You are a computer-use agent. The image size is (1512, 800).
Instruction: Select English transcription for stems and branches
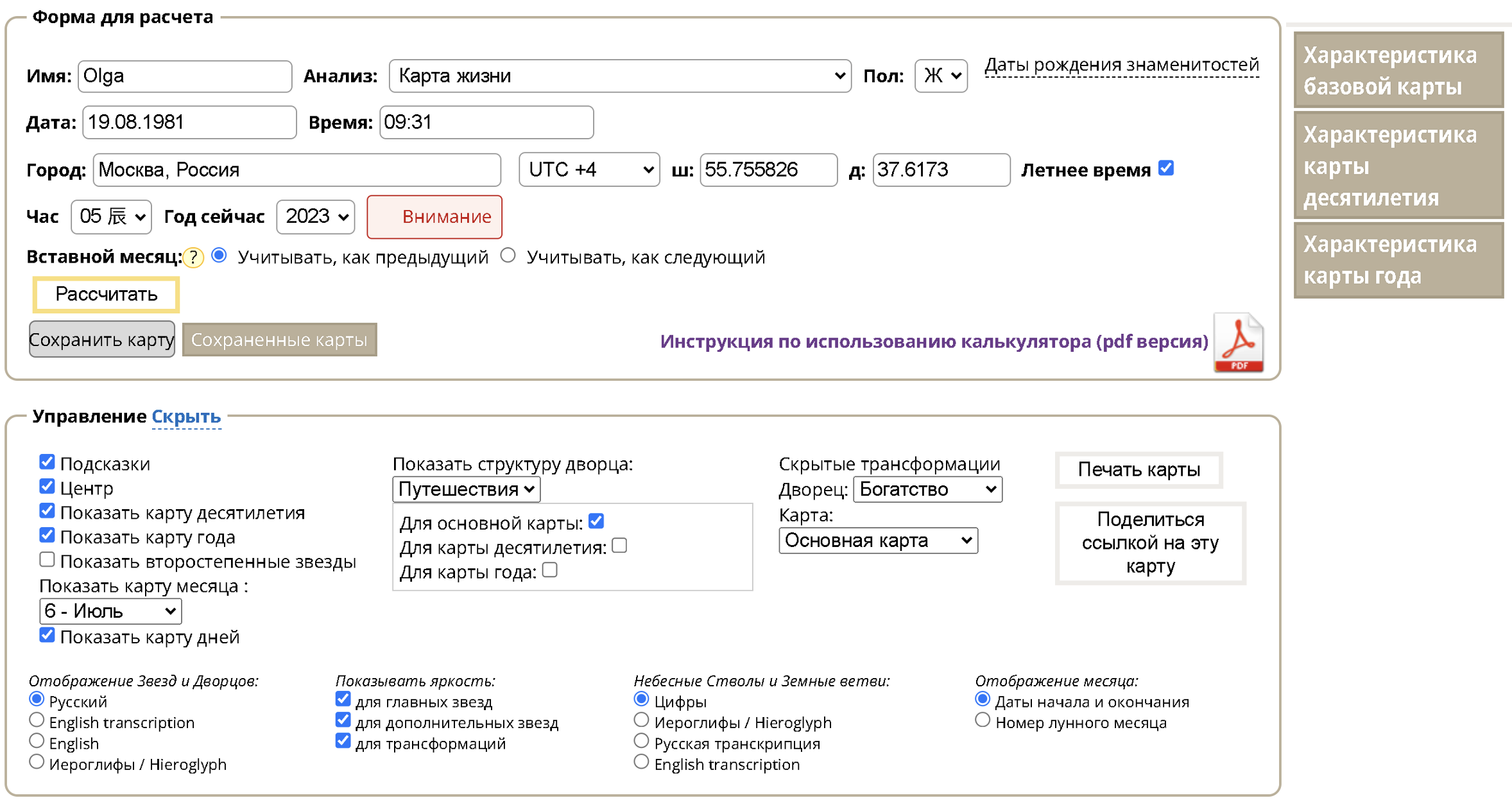point(641,762)
